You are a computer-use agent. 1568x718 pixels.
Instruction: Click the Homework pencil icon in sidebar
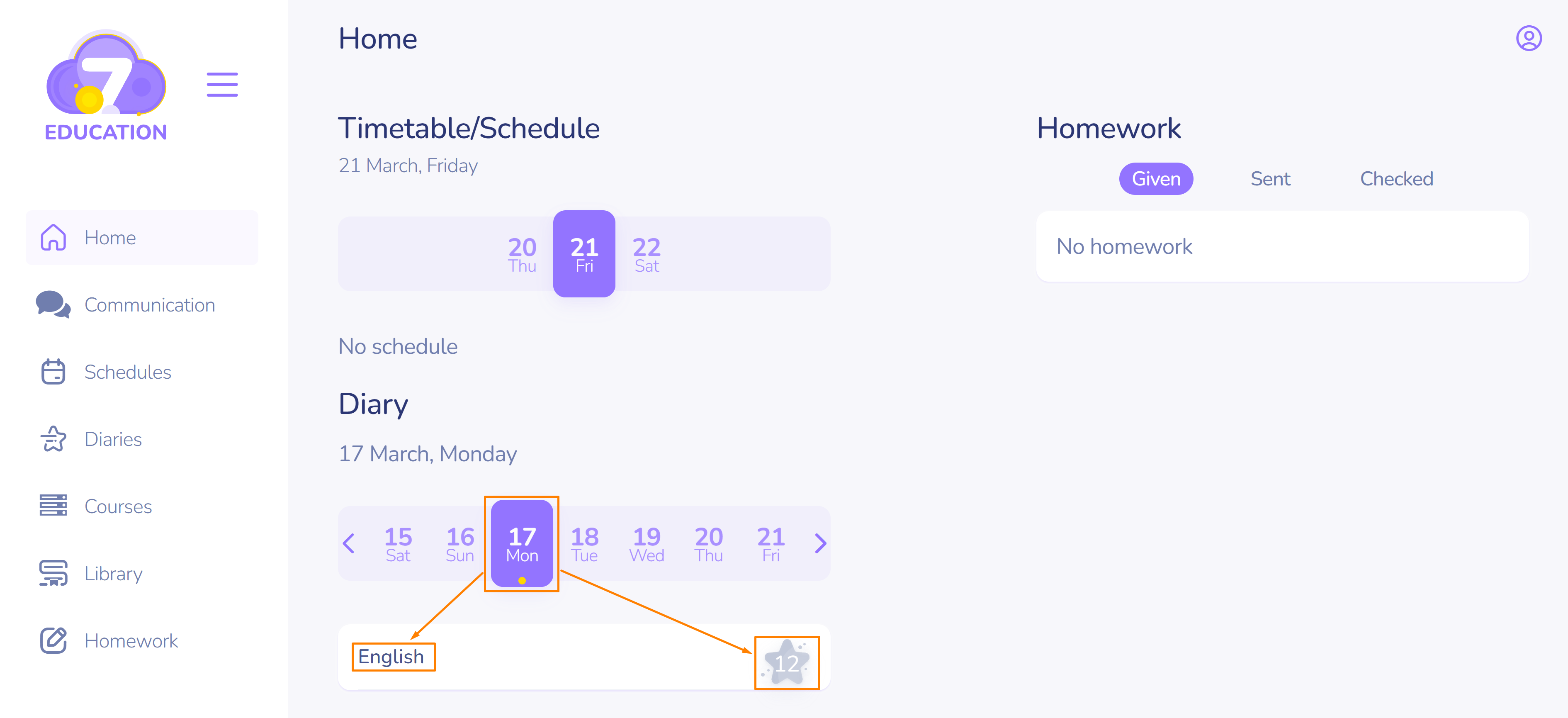click(x=53, y=641)
